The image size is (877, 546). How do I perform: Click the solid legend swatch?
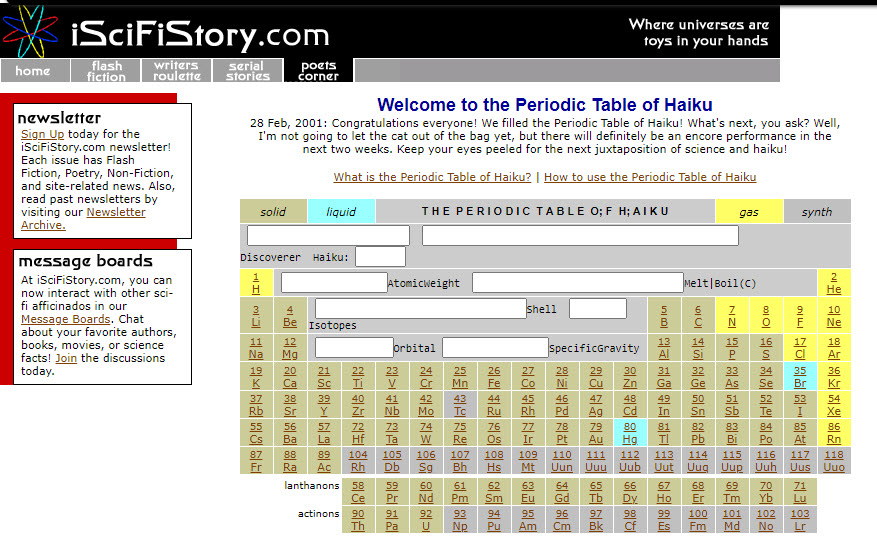click(x=274, y=211)
